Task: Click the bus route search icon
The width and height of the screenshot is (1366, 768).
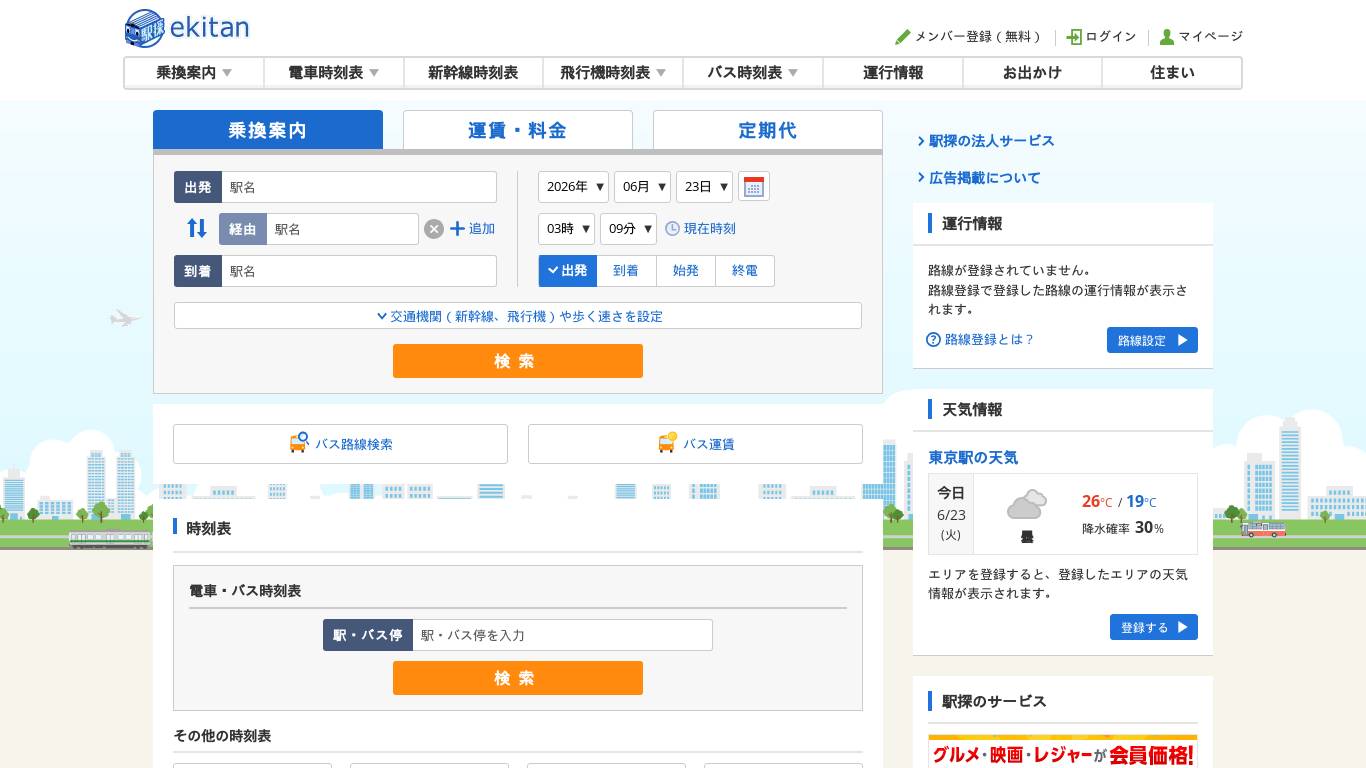Action: tap(299, 443)
